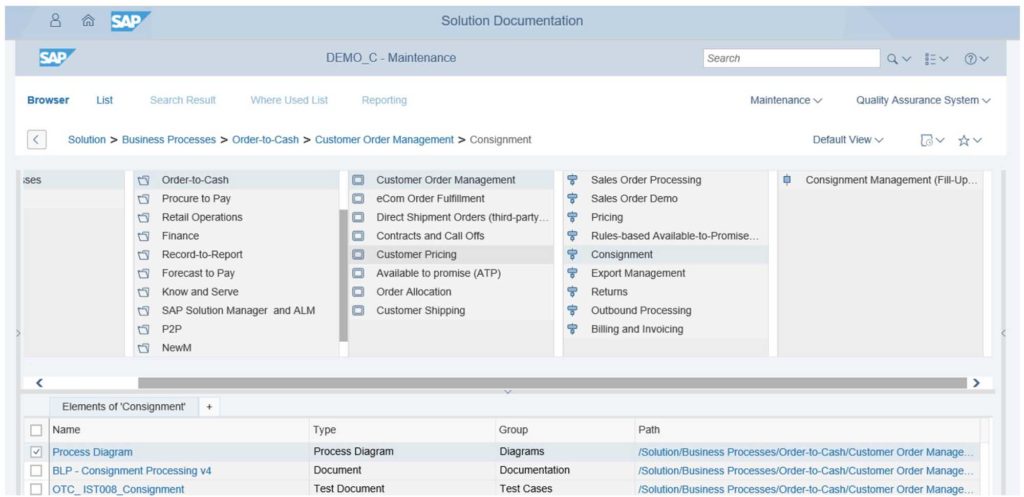The image size is (1024, 497).
Task: Click scenario icon beside Order Allocation
Action: [358, 292]
